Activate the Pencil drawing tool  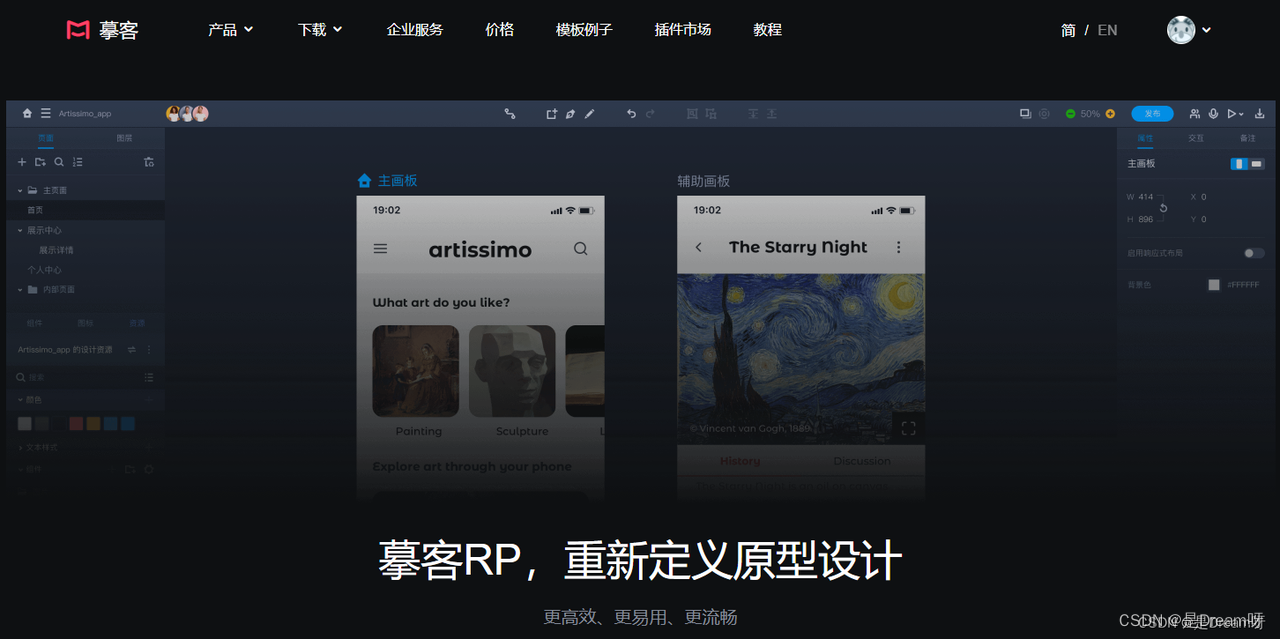[589, 114]
